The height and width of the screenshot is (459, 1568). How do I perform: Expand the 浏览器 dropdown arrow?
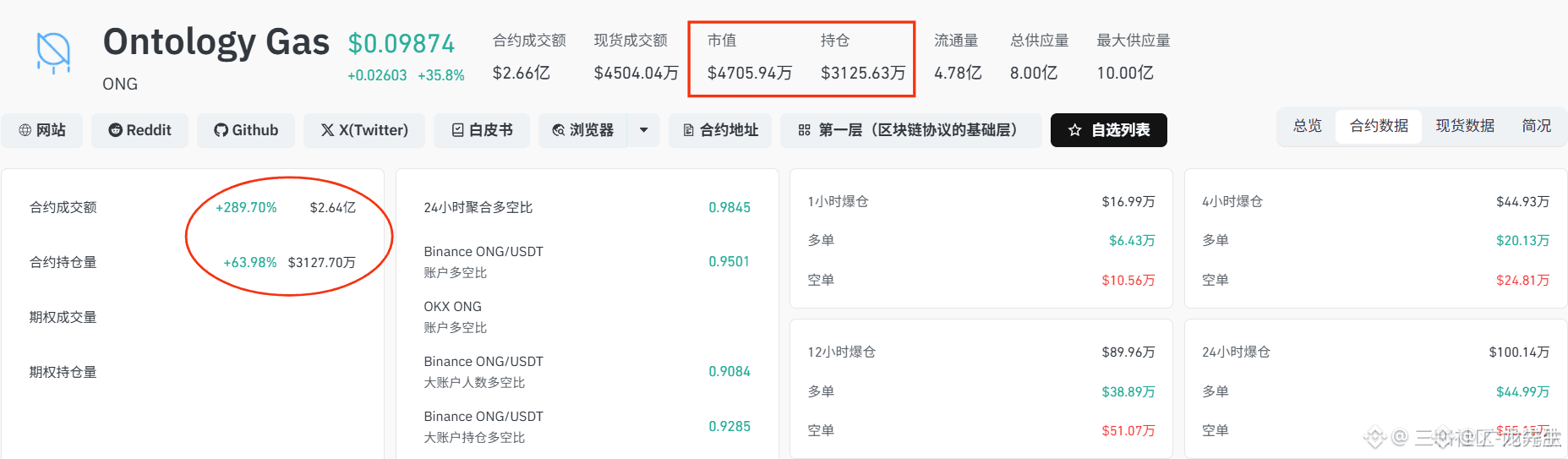(644, 130)
